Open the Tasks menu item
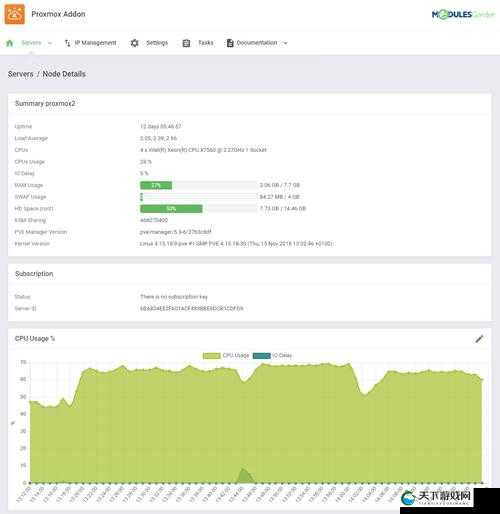Image resolution: width=500 pixels, height=514 pixels. coord(206,43)
